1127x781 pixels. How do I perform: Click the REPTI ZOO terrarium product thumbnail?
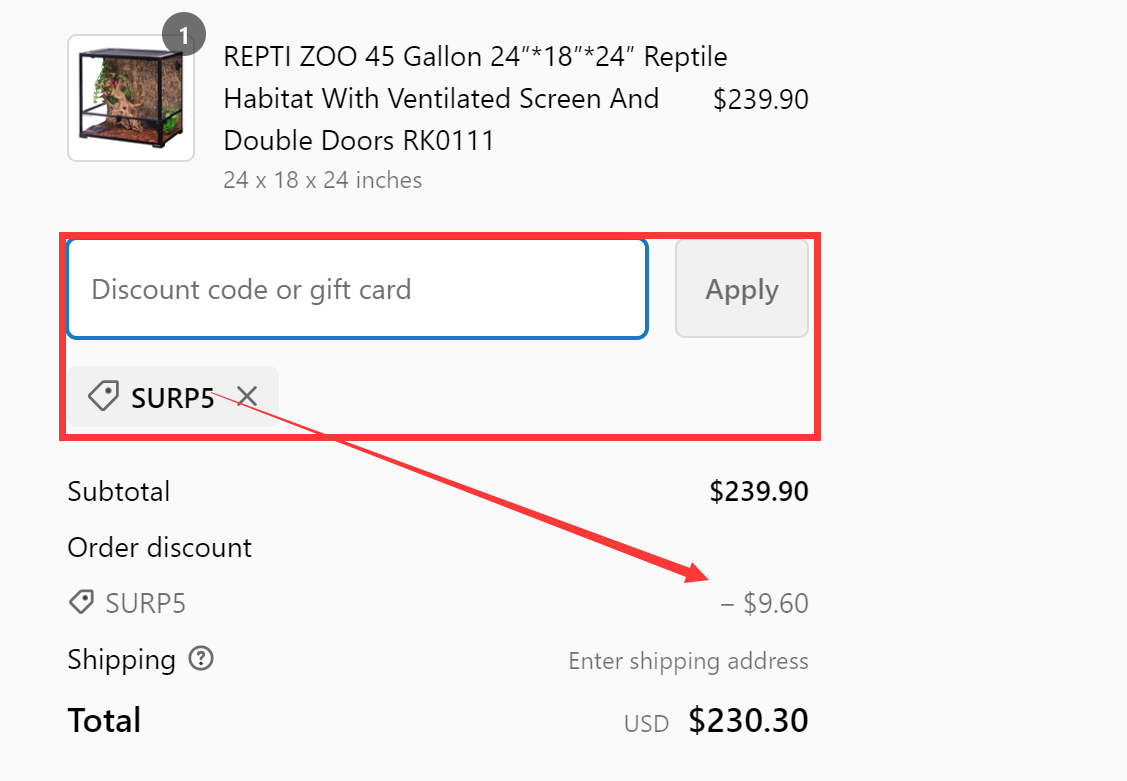(130, 97)
